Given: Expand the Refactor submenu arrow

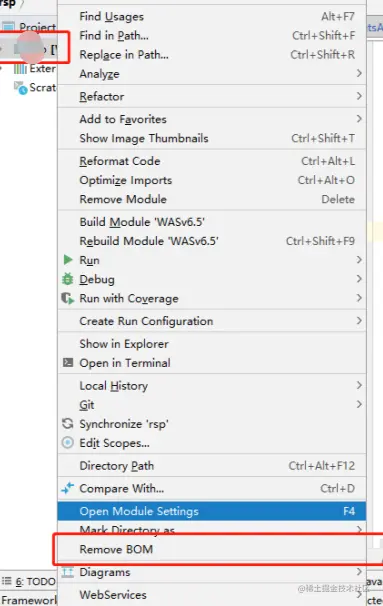Looking at the screenshot, I should (x=359, y=96).
